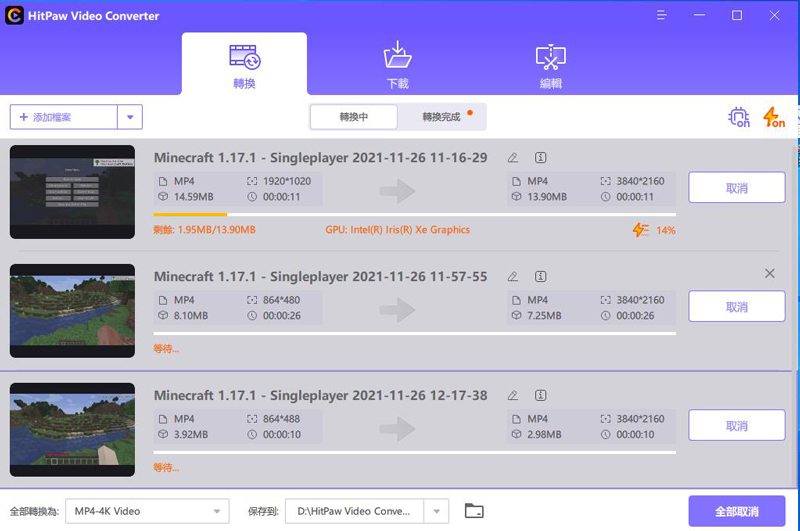This screenshot has width=800, height=531.
Task: Click source resolution '1920*1020' value
Action: pos(287,181)
